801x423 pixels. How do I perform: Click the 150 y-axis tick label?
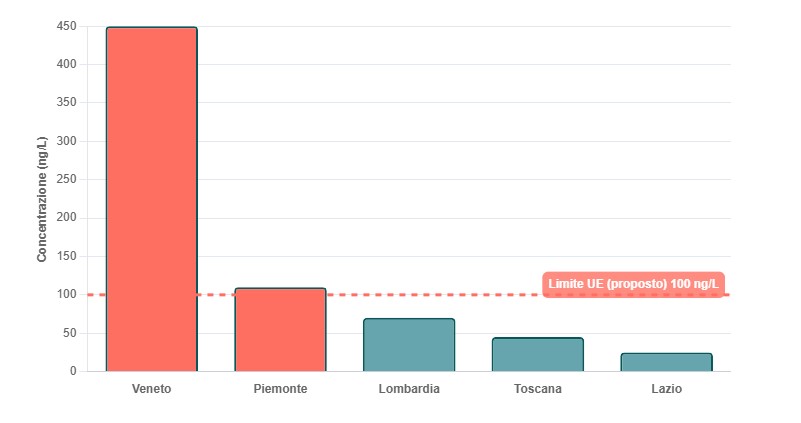pyautogui.click(x=67, y=256)
